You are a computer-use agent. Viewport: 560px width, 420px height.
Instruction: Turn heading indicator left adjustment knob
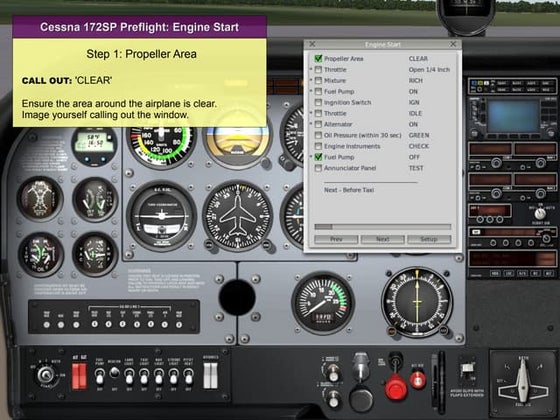[x=209, y=245]
